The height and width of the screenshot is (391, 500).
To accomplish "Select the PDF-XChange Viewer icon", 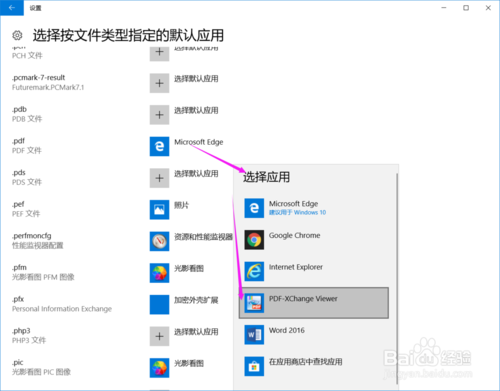I will [x=254, y=303].
